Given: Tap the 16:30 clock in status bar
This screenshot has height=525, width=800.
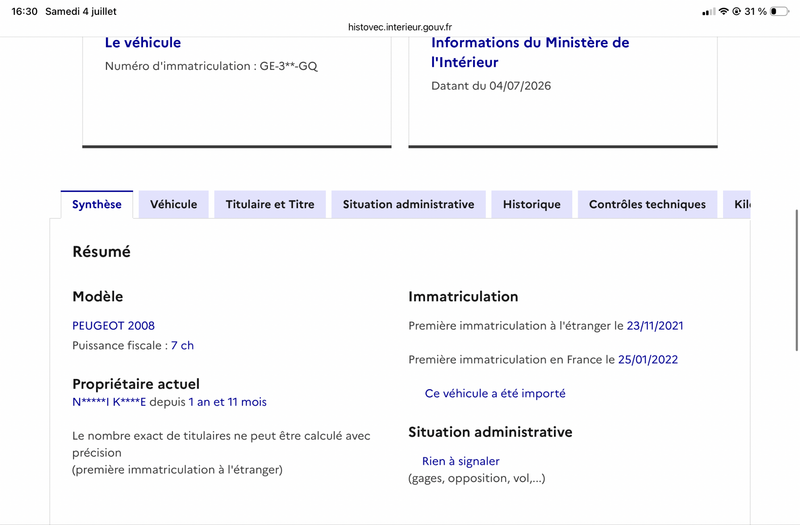Looking at the screenshot, I should [x=24, y=11].
